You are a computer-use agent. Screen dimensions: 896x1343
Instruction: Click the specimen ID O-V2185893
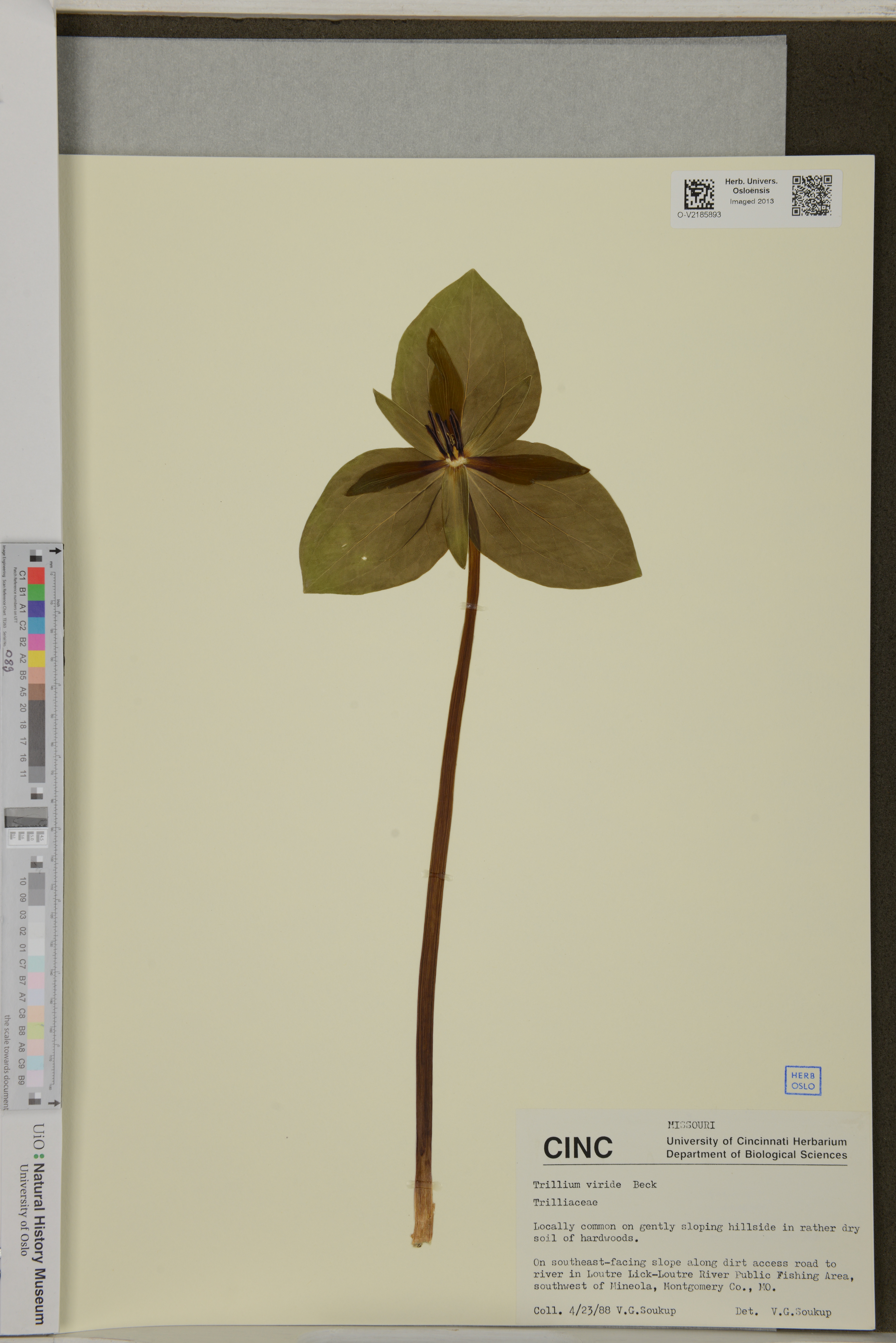tap(699, 215)
